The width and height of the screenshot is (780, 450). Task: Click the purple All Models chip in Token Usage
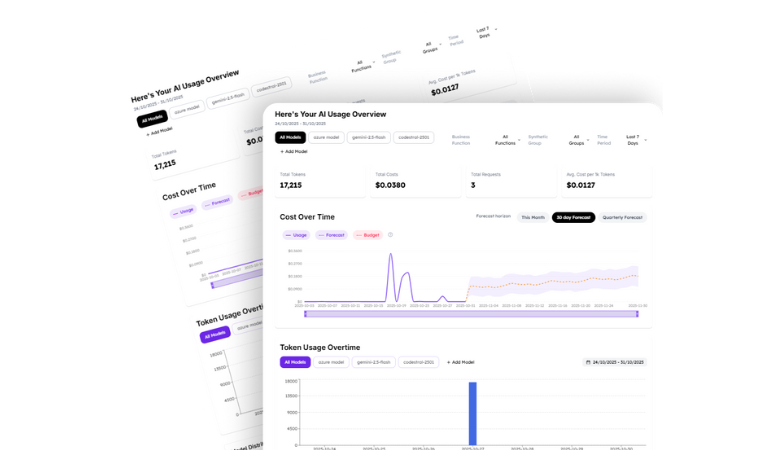coord(294,362)
